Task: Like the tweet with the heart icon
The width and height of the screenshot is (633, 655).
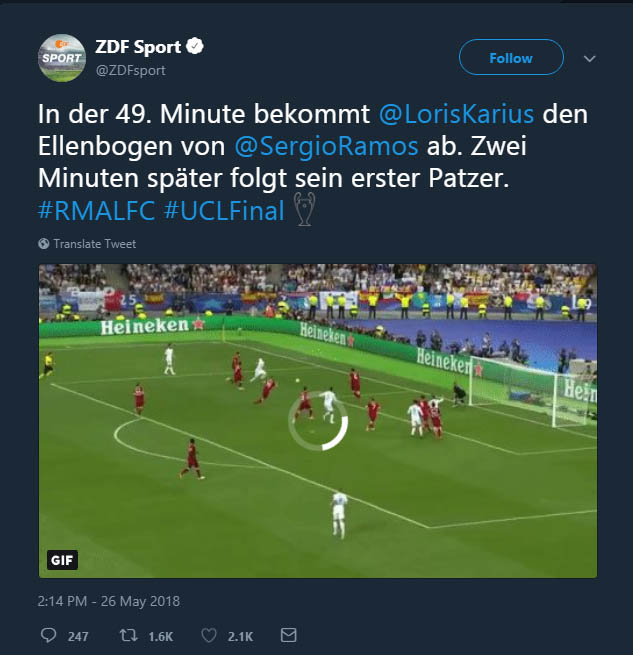Action: point(209,635)
